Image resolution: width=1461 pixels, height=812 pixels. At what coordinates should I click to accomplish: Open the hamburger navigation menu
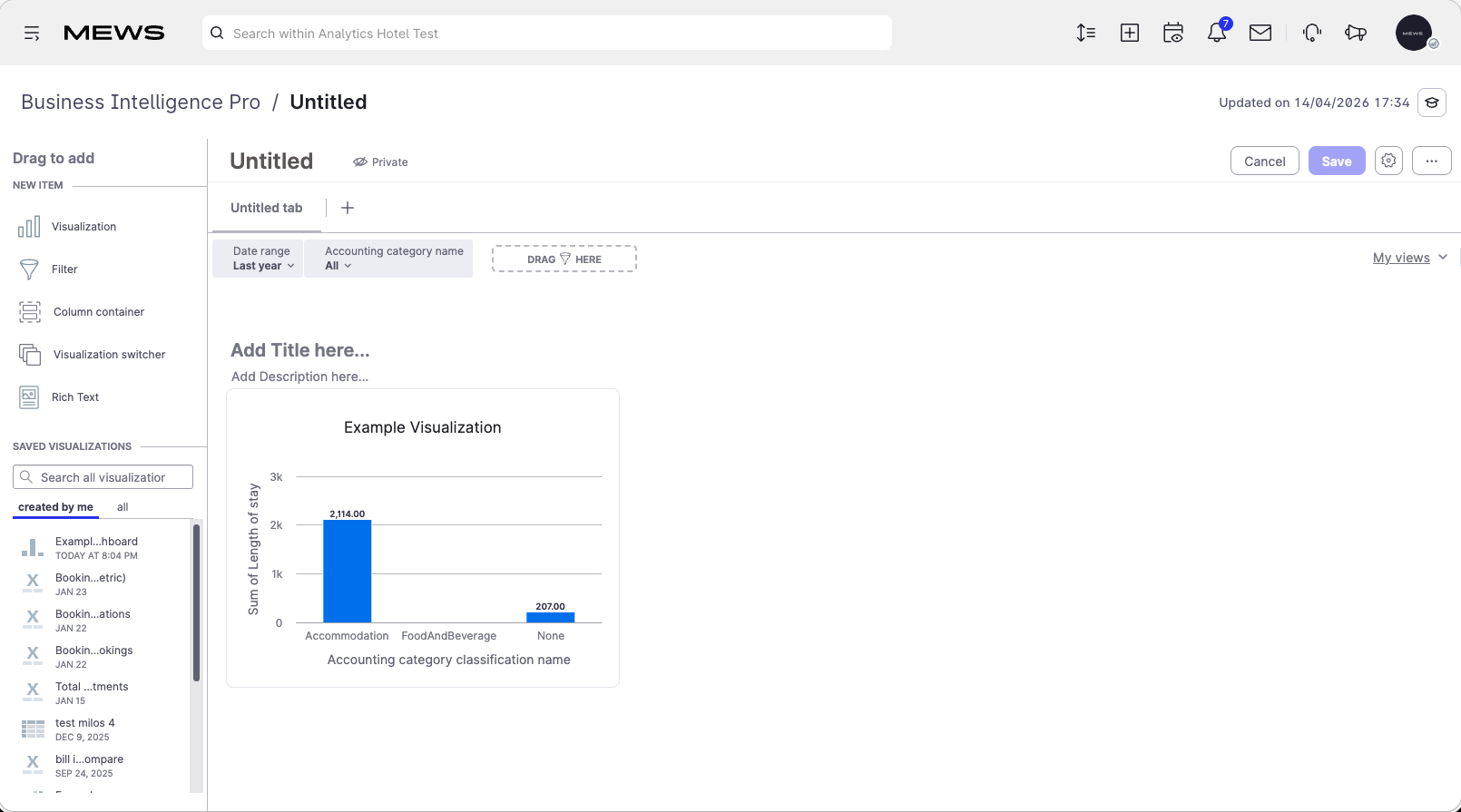click(x=32, y=34)
